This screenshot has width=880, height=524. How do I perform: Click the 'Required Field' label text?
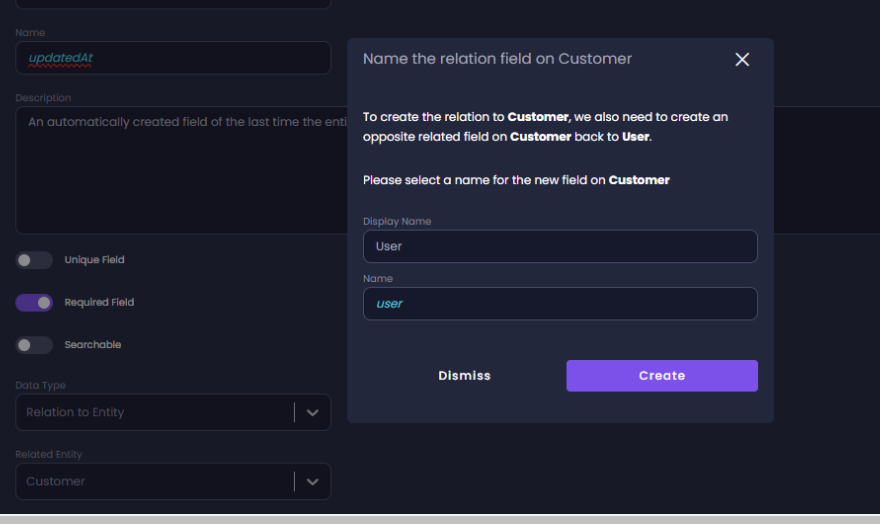[x=99, y=303]
